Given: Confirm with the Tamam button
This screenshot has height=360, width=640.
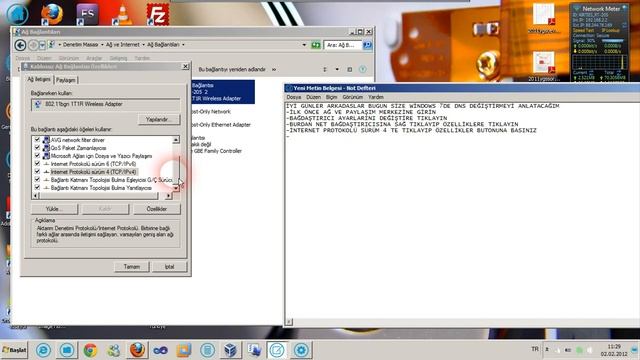Looking at the screenshot, I should click(x=131, y=267).
